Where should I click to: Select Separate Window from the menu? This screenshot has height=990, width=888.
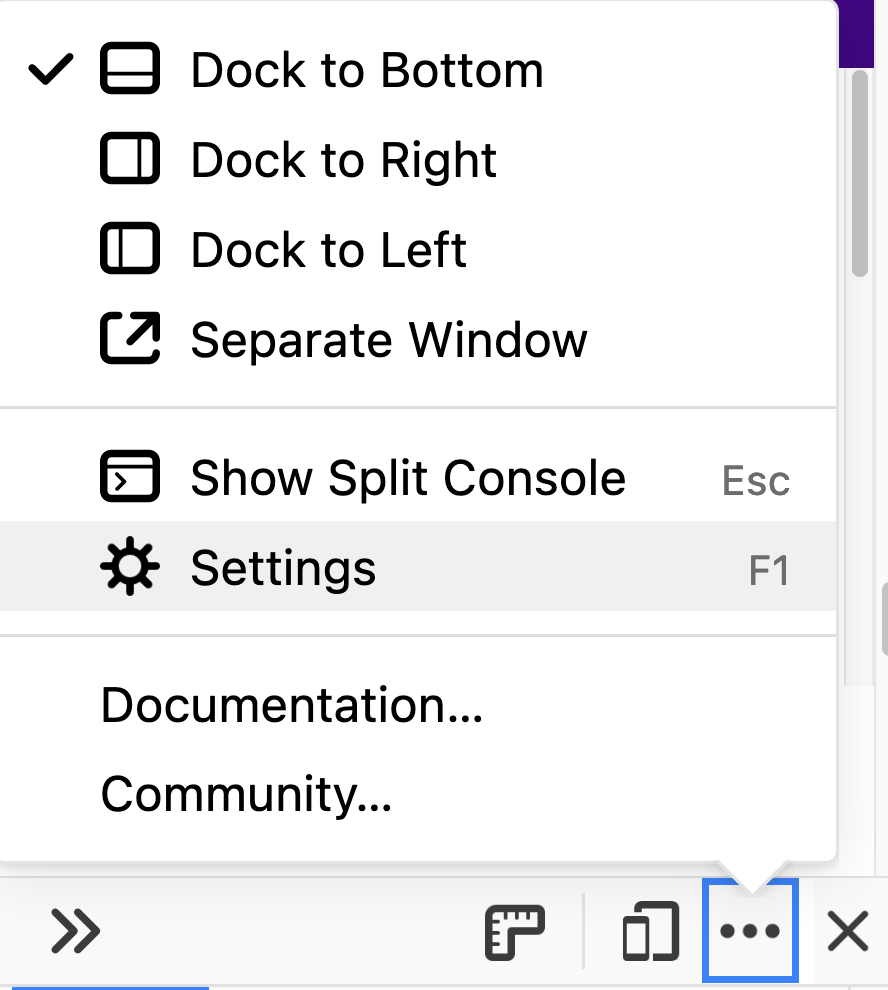coord(389,339)
